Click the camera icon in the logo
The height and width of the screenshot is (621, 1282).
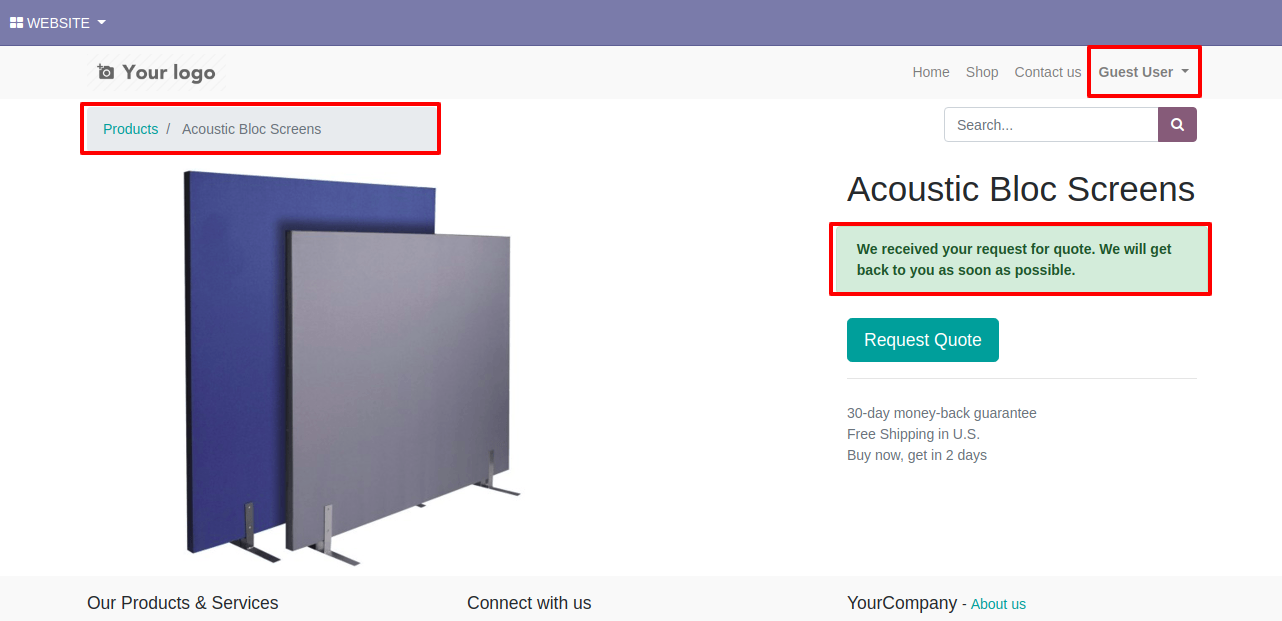click(x=106, y=72)
